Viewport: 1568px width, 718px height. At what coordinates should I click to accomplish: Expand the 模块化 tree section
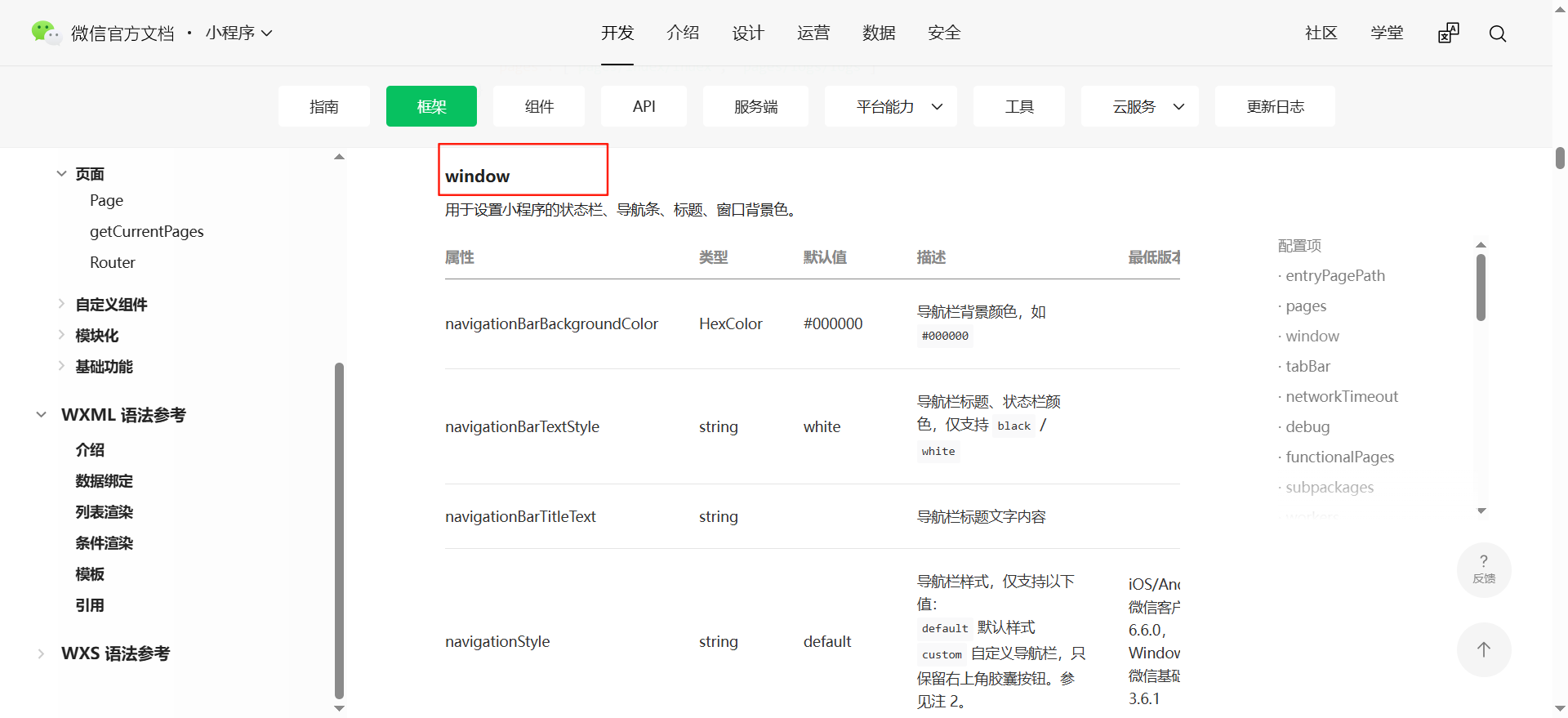point(61,335)
